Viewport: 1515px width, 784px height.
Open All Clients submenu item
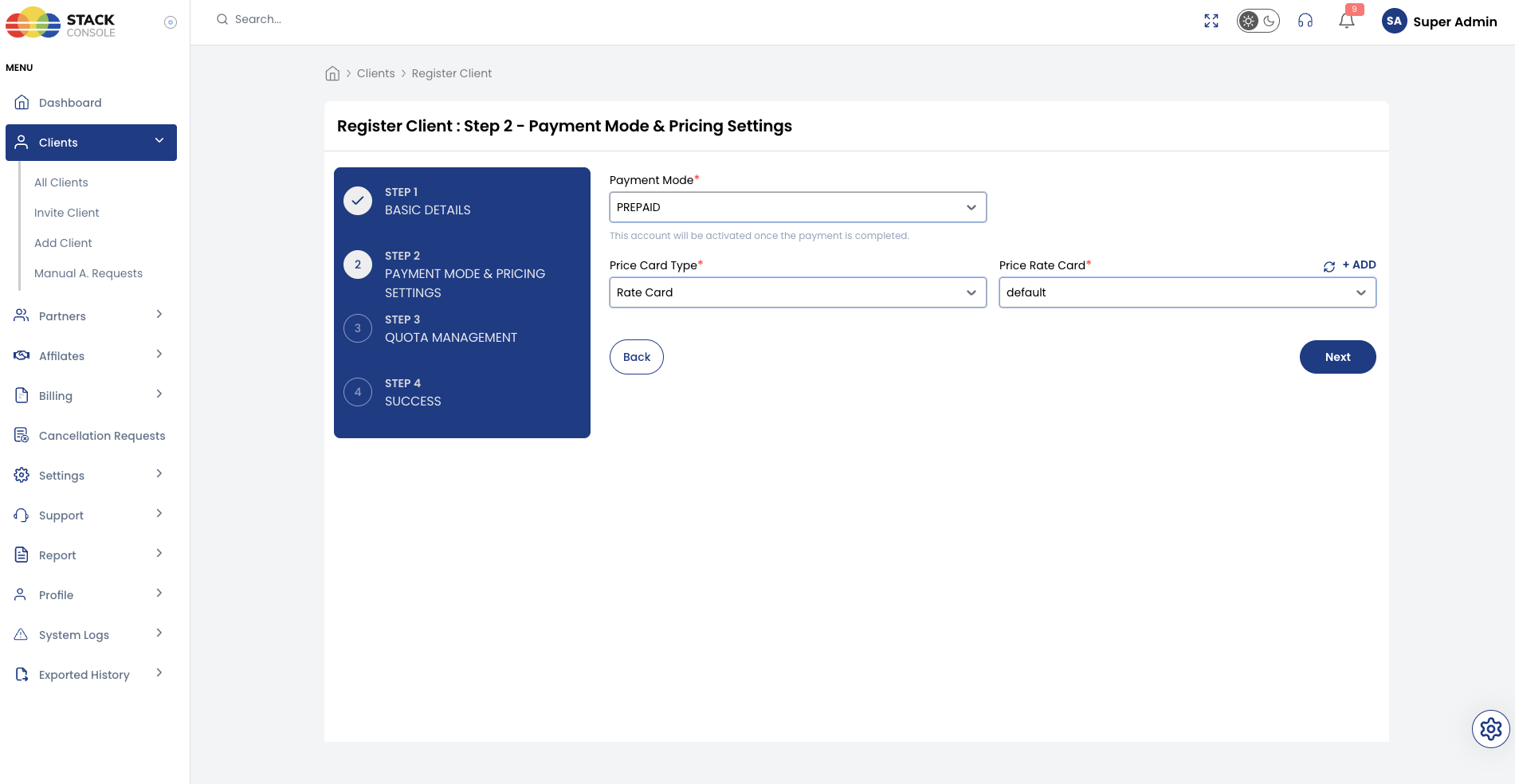pyautogui.click(x=61, y=182)
